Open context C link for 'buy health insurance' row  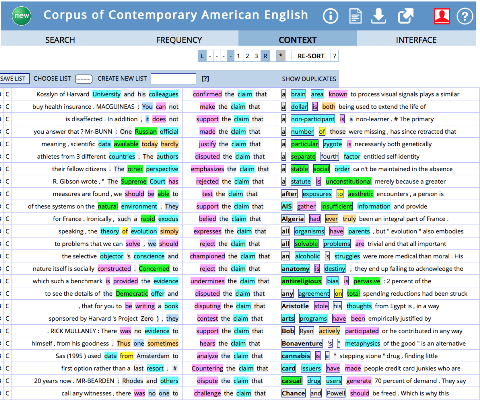(x=7, y=107)
